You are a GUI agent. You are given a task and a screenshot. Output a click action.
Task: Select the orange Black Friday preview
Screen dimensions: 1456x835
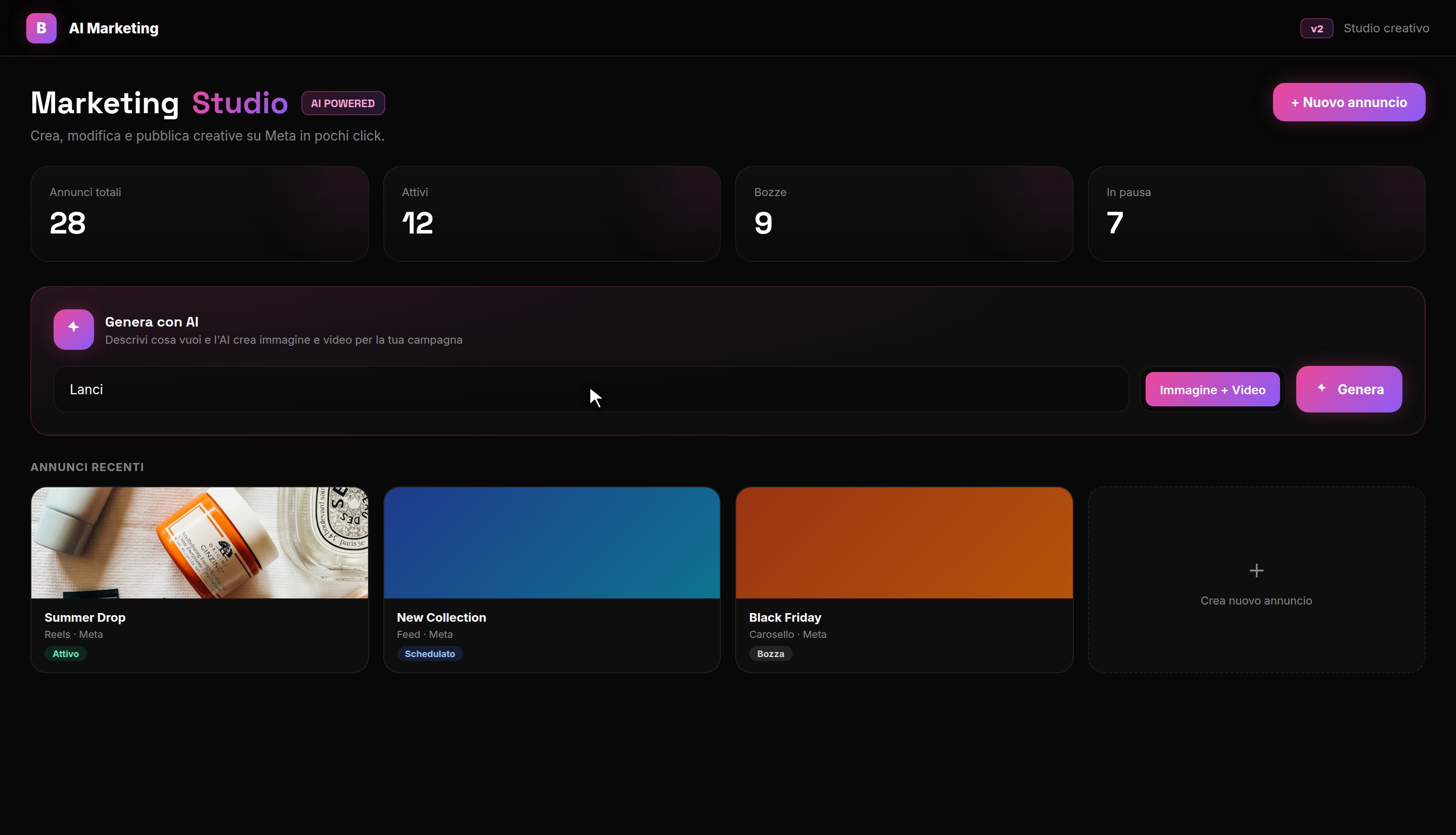[x=904, y=542]
